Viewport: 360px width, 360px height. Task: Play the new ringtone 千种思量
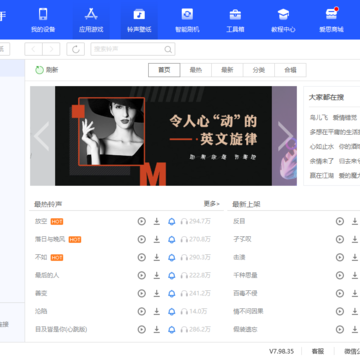click(x=340, y=275)
